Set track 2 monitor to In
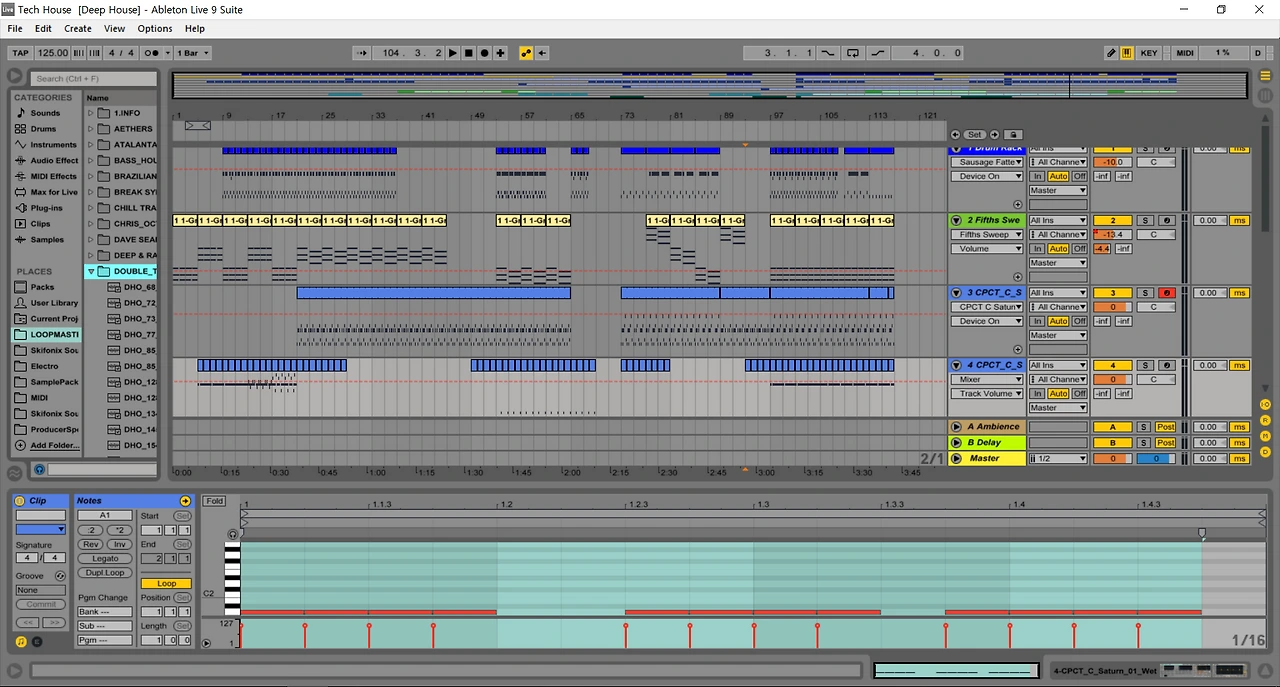This screenshot has width=1280, height=687. coord(1038,249)
